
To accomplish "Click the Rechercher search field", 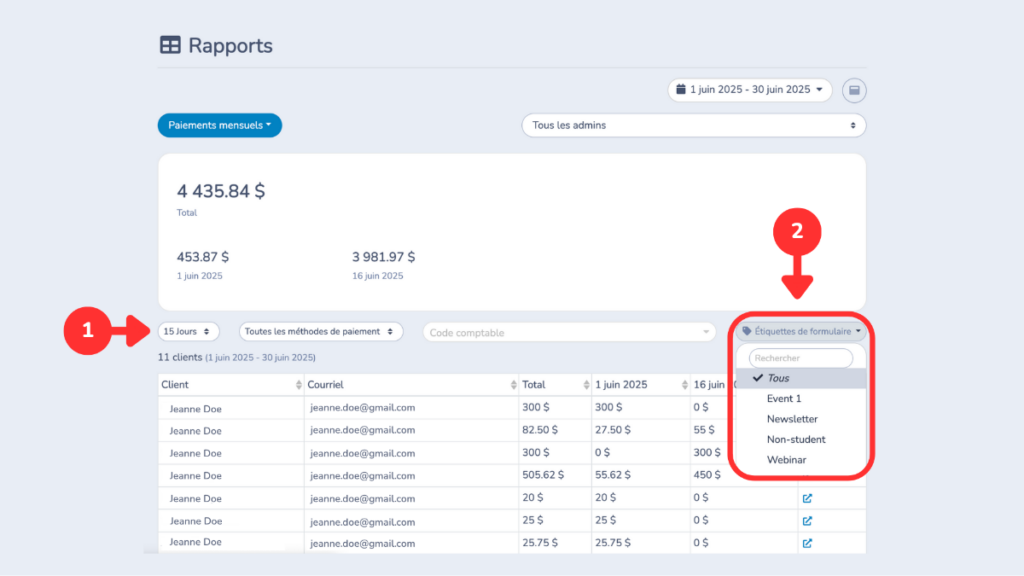I will (800, 358).
